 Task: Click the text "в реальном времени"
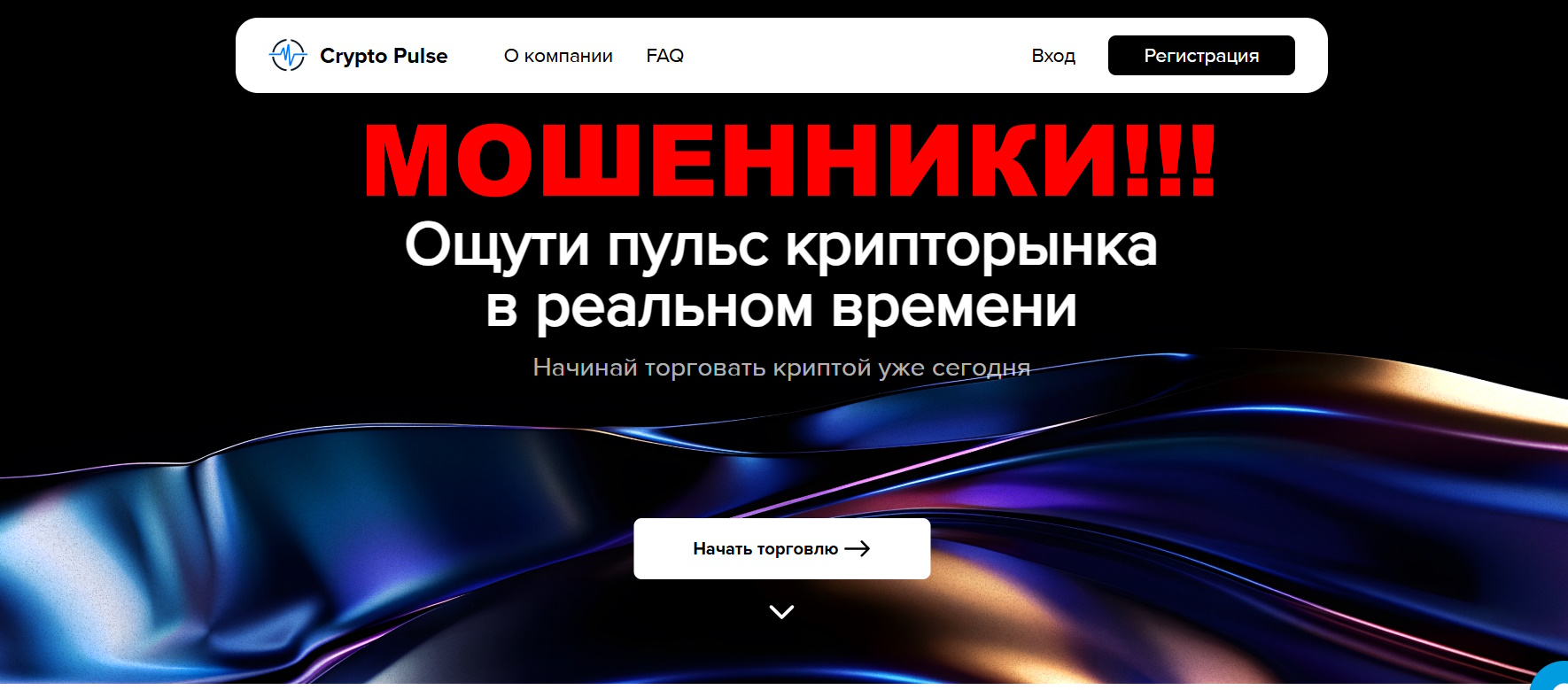[x=781, y=307]
